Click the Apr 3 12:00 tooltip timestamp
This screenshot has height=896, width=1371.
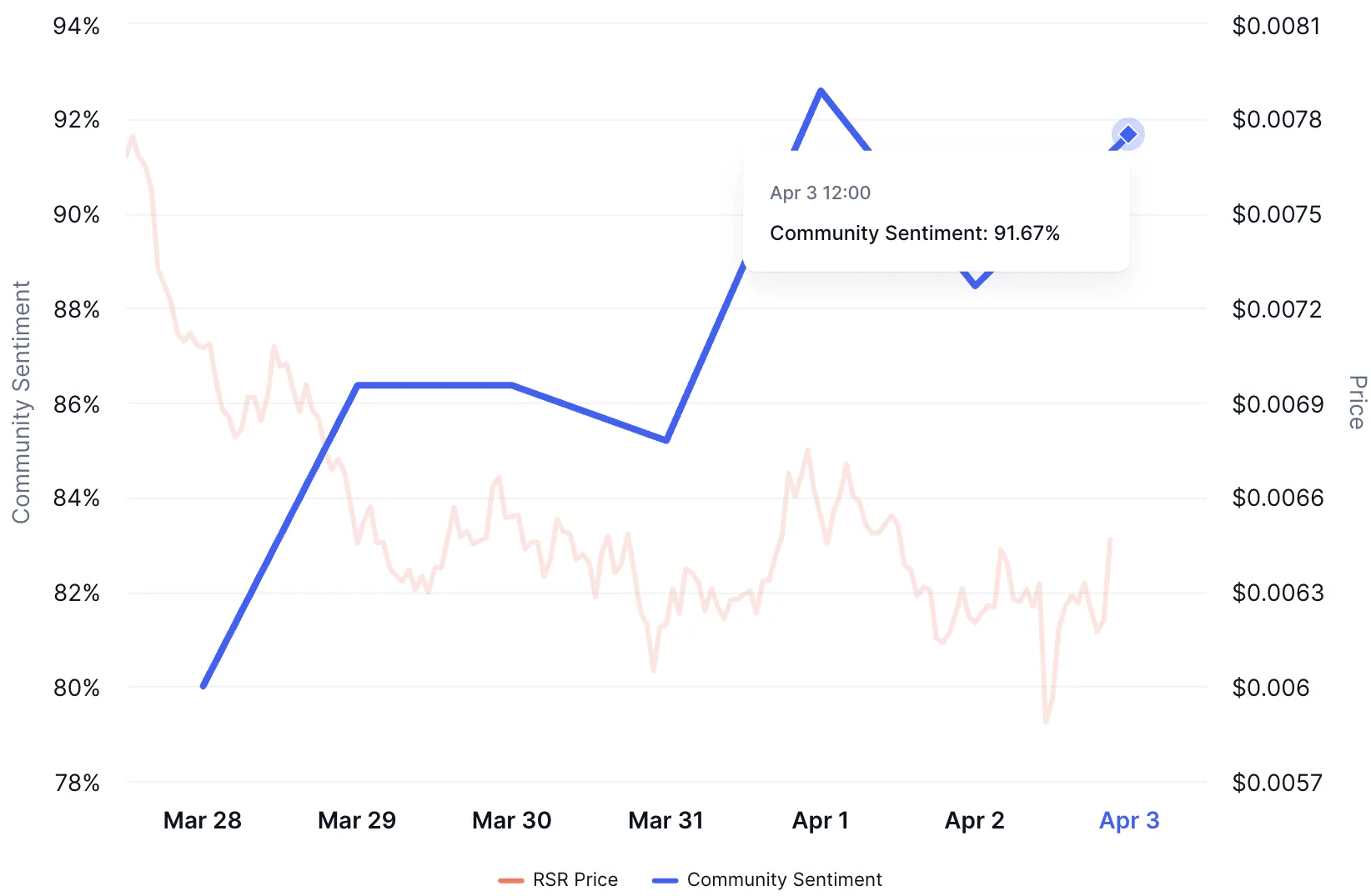tap(820, 193)
